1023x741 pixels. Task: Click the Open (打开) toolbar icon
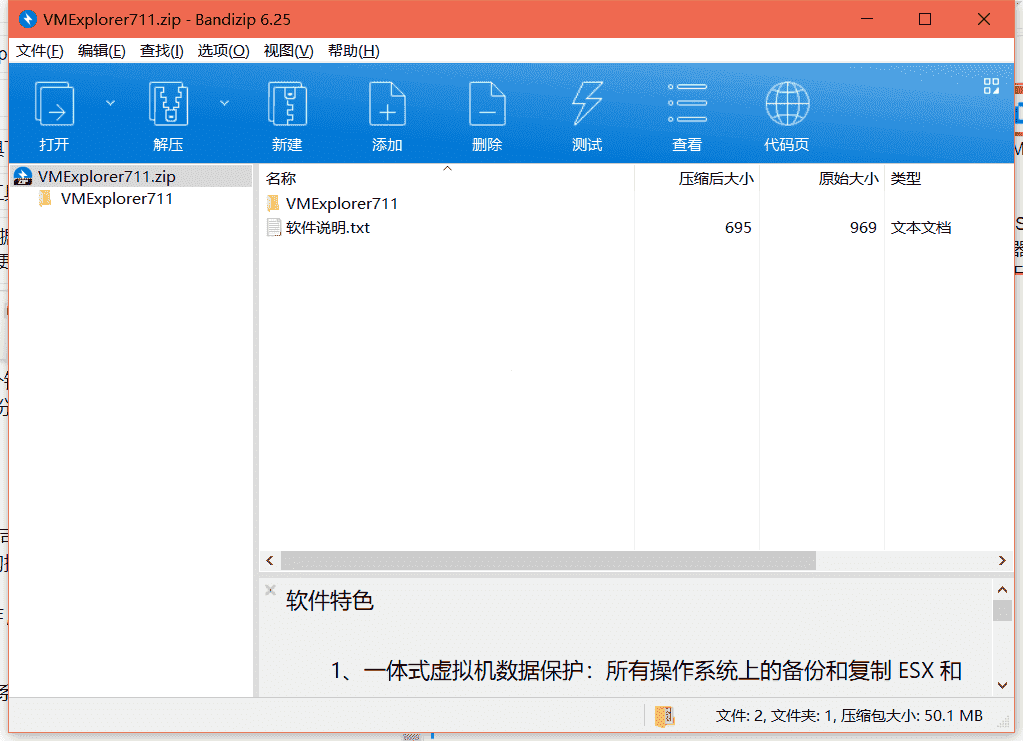click(54, 104)
